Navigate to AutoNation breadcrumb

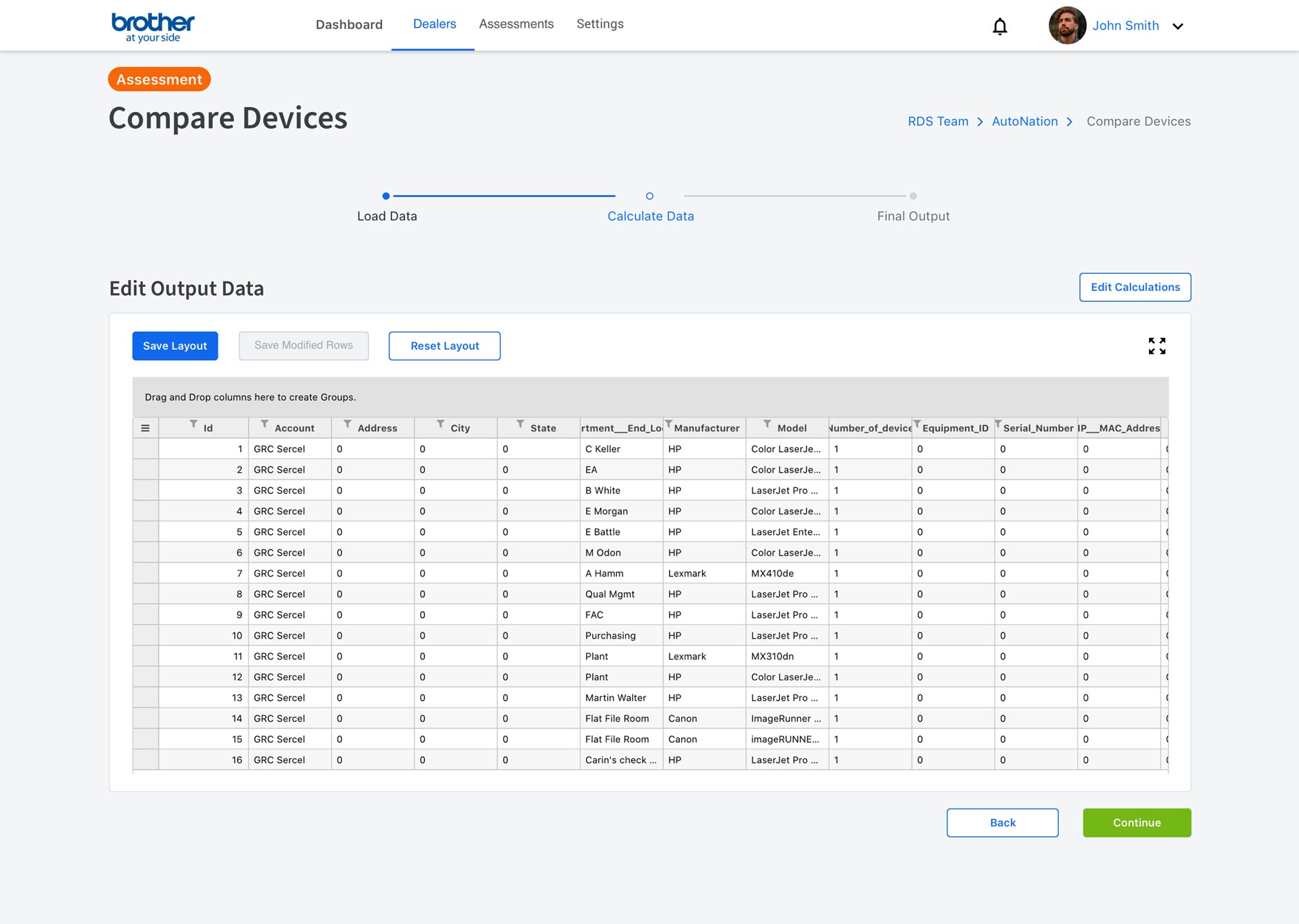point(1025,122)
